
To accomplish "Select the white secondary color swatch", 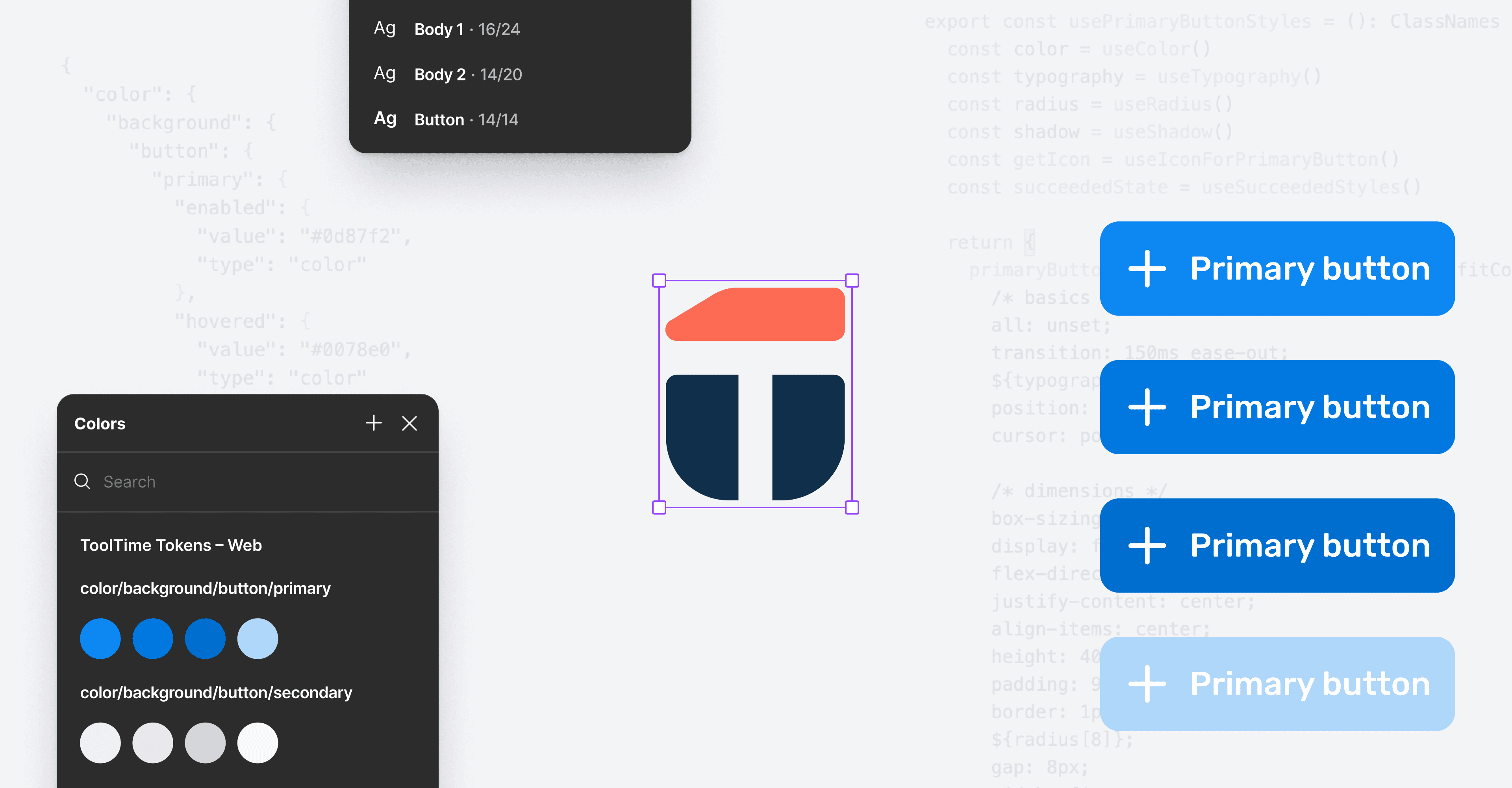I will [257, 742].
